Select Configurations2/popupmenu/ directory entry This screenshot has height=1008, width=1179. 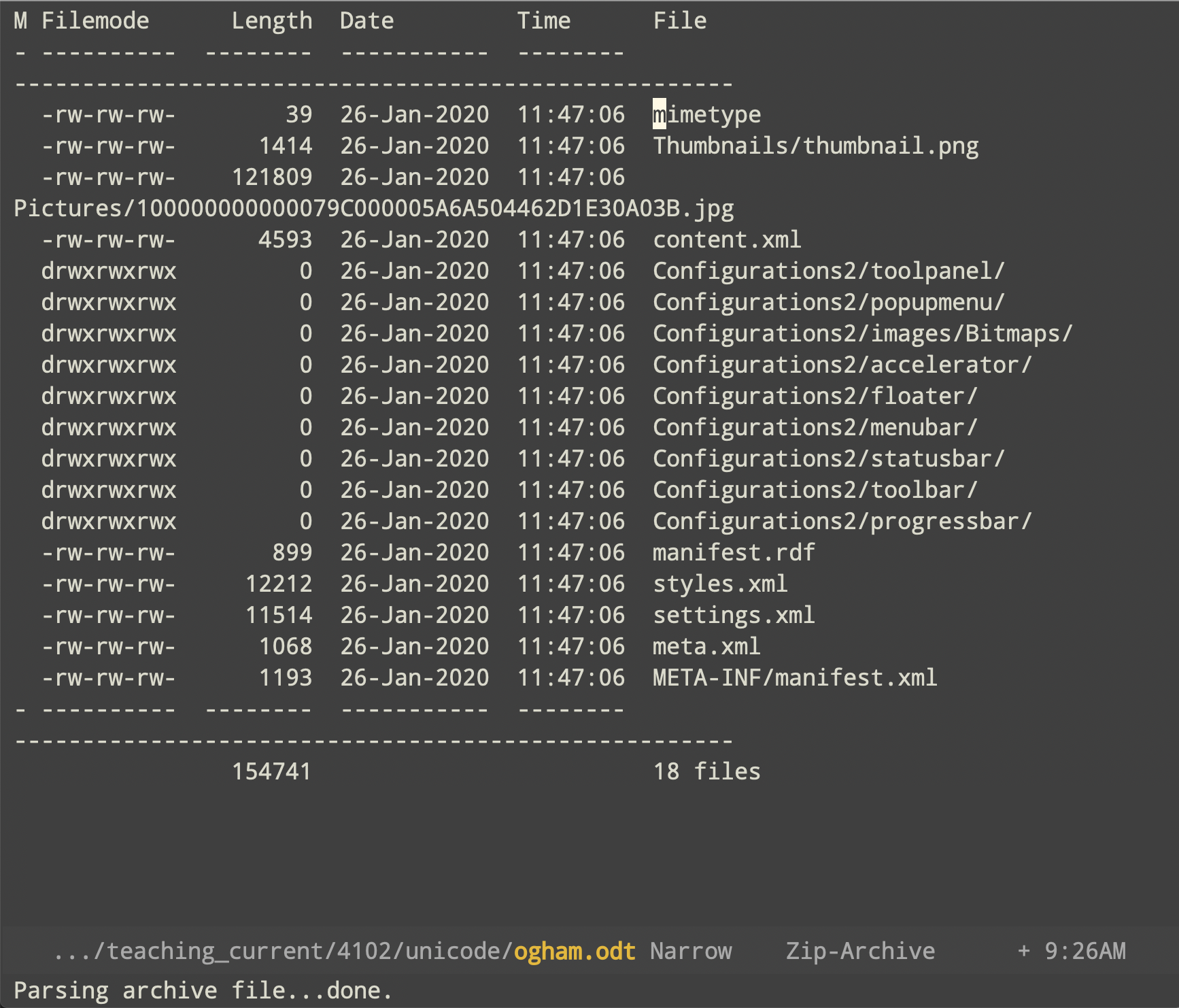pos(829,302)
